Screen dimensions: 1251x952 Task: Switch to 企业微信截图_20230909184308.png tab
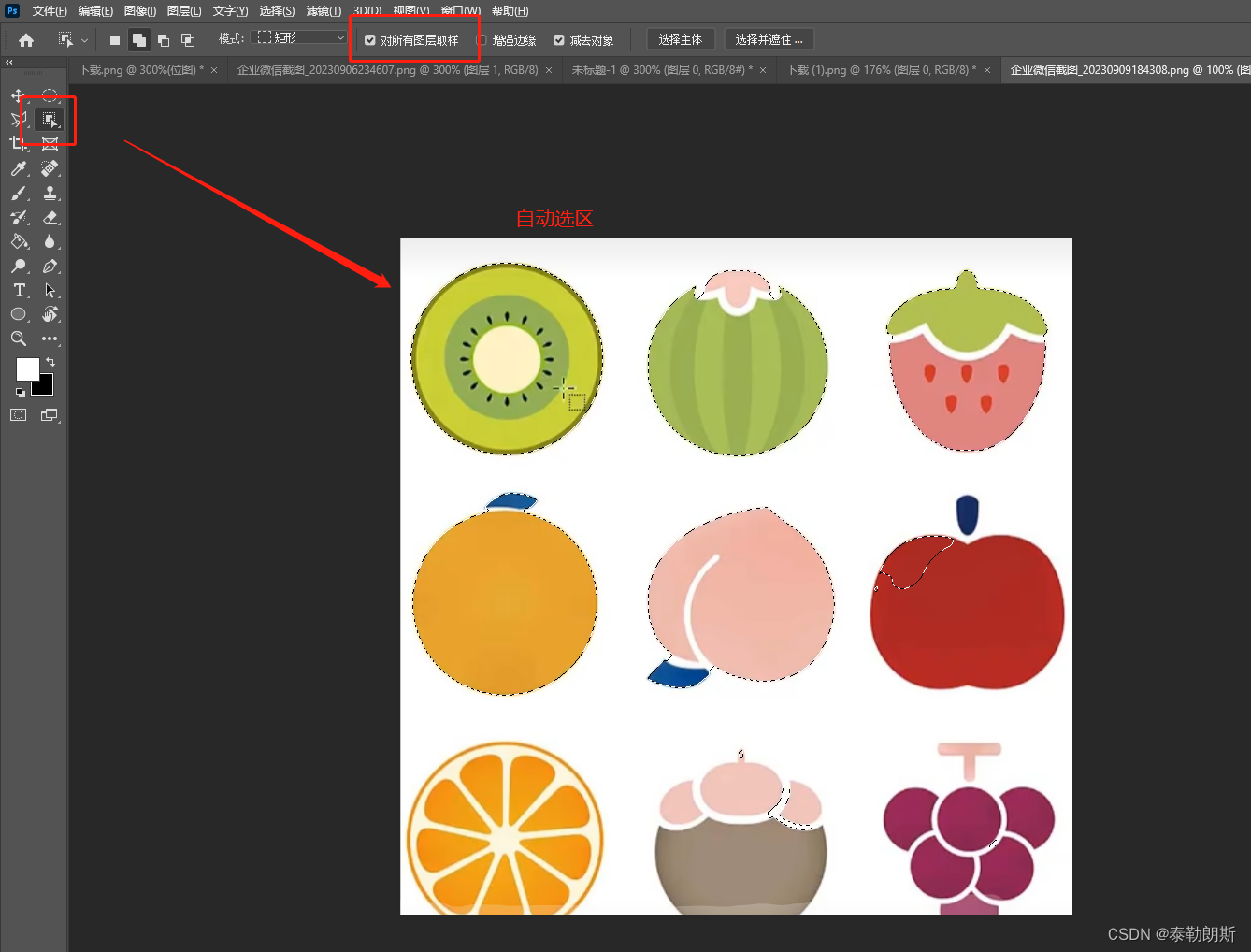[1126, 70]
